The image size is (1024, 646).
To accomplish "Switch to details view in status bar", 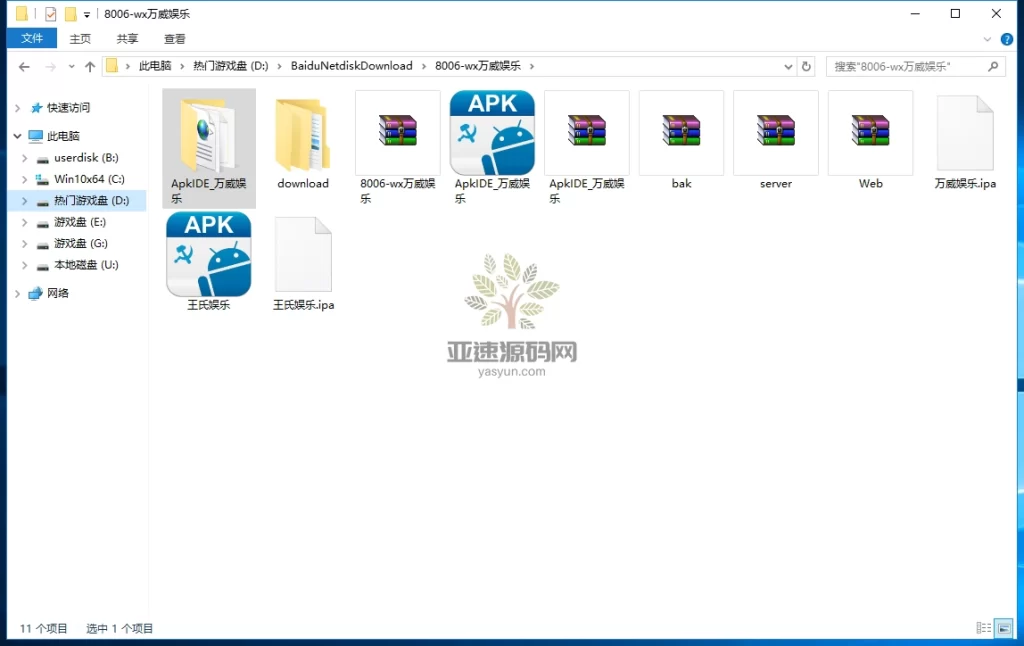I will 983,628.
